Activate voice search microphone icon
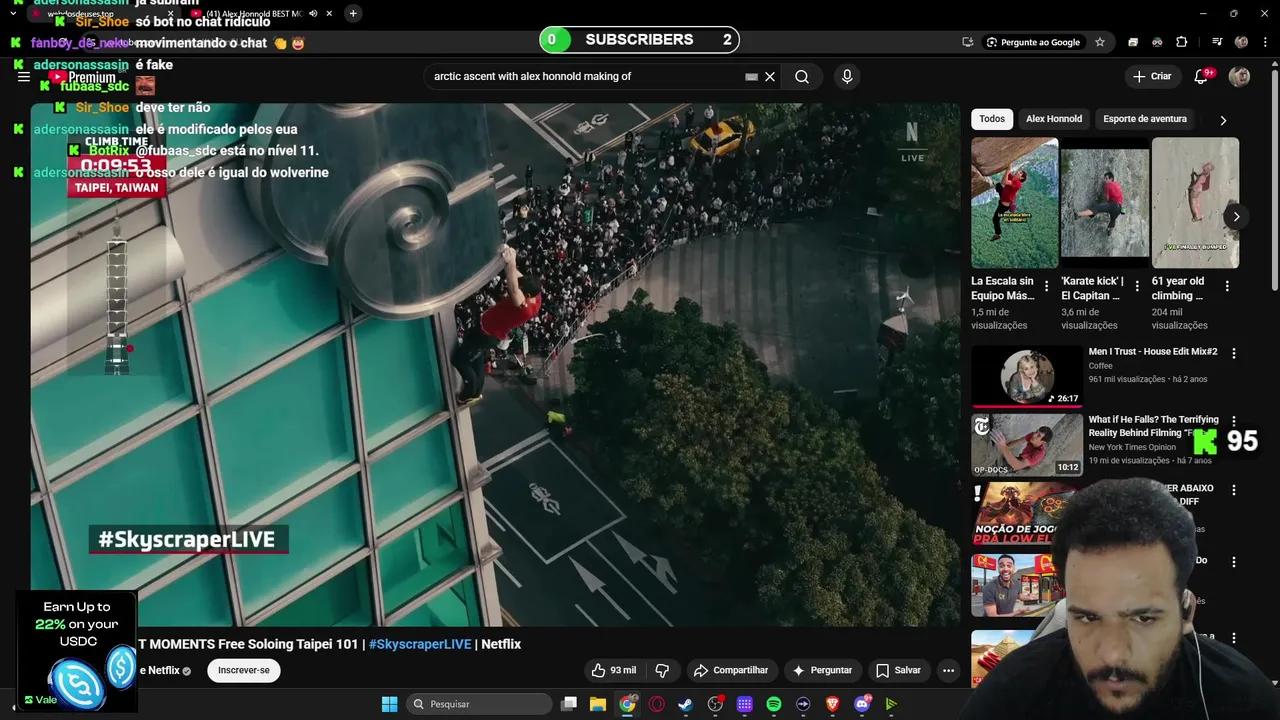The height and width of the screenshot is (720, 1280). (847, 77)
